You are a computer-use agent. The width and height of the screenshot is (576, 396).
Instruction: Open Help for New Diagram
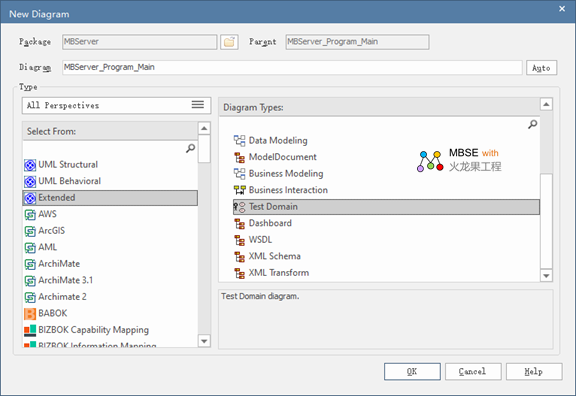[x=534, y=371]
